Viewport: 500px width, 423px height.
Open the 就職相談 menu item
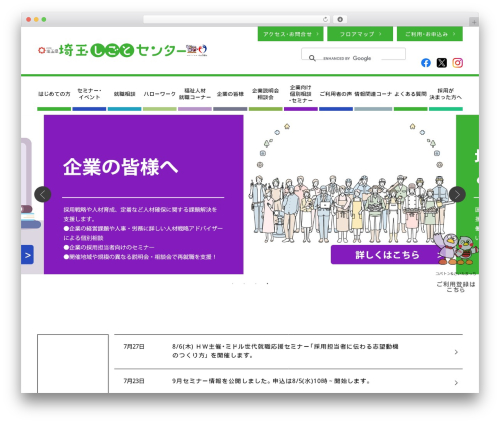tap(124, 94)
